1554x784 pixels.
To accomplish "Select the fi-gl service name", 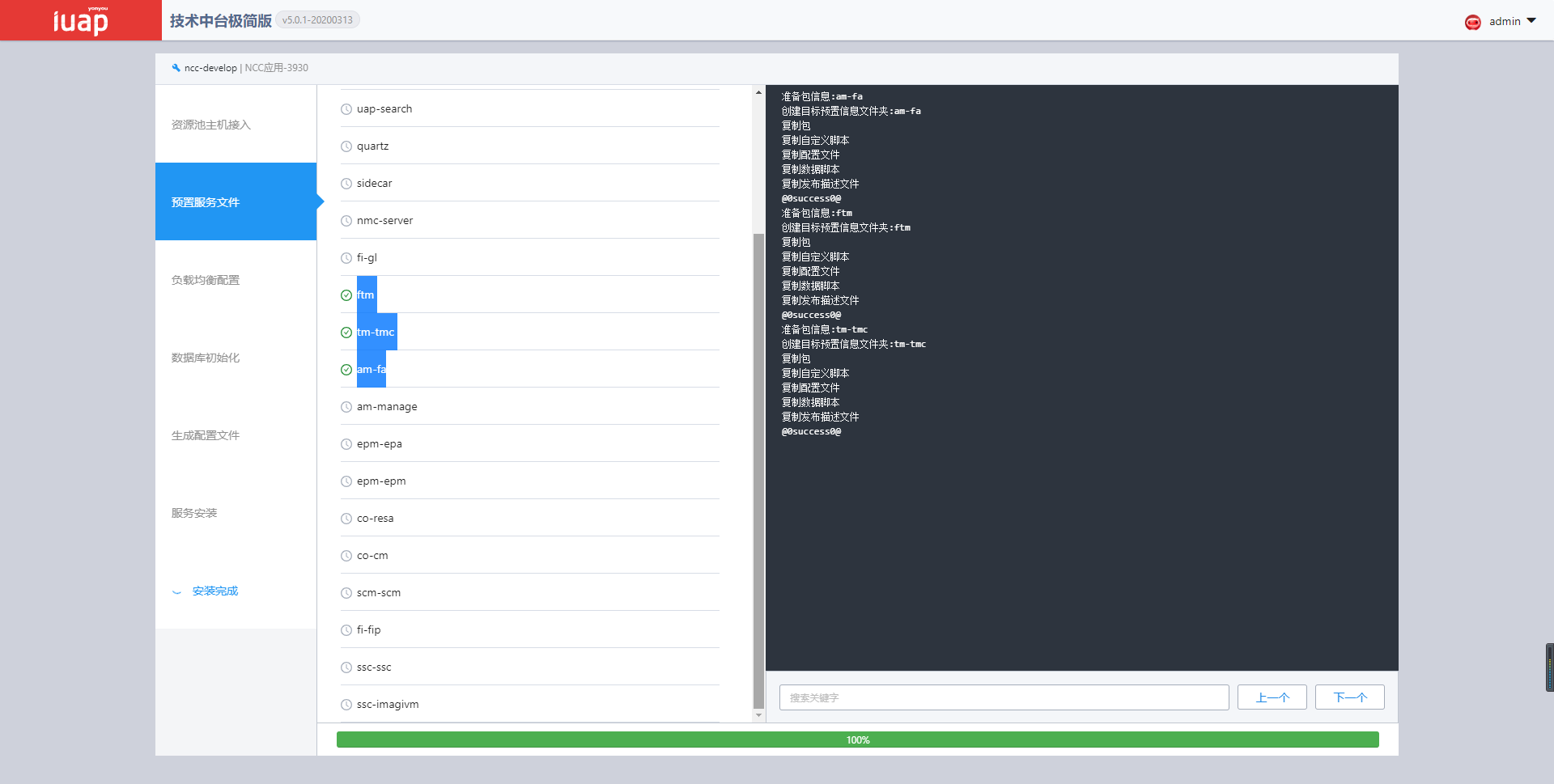I will pyautogui.click(x=367, y=258).
